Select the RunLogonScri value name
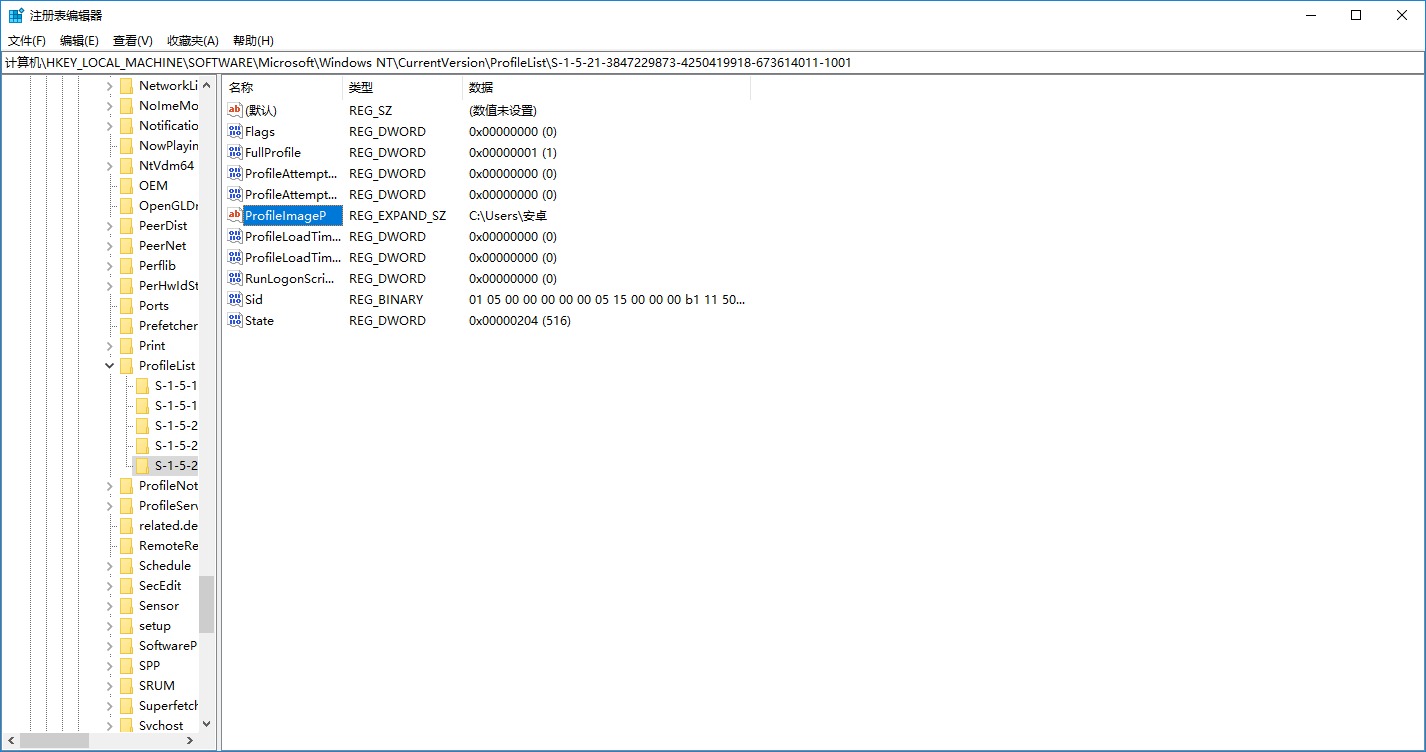The image size is (1426, 752). point(291,278)
